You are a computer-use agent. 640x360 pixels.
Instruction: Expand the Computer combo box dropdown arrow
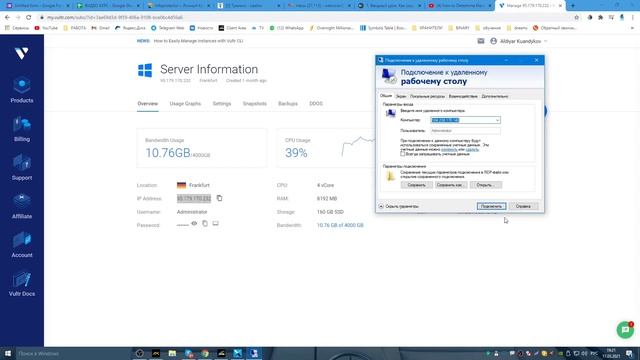tap(497, 120)
